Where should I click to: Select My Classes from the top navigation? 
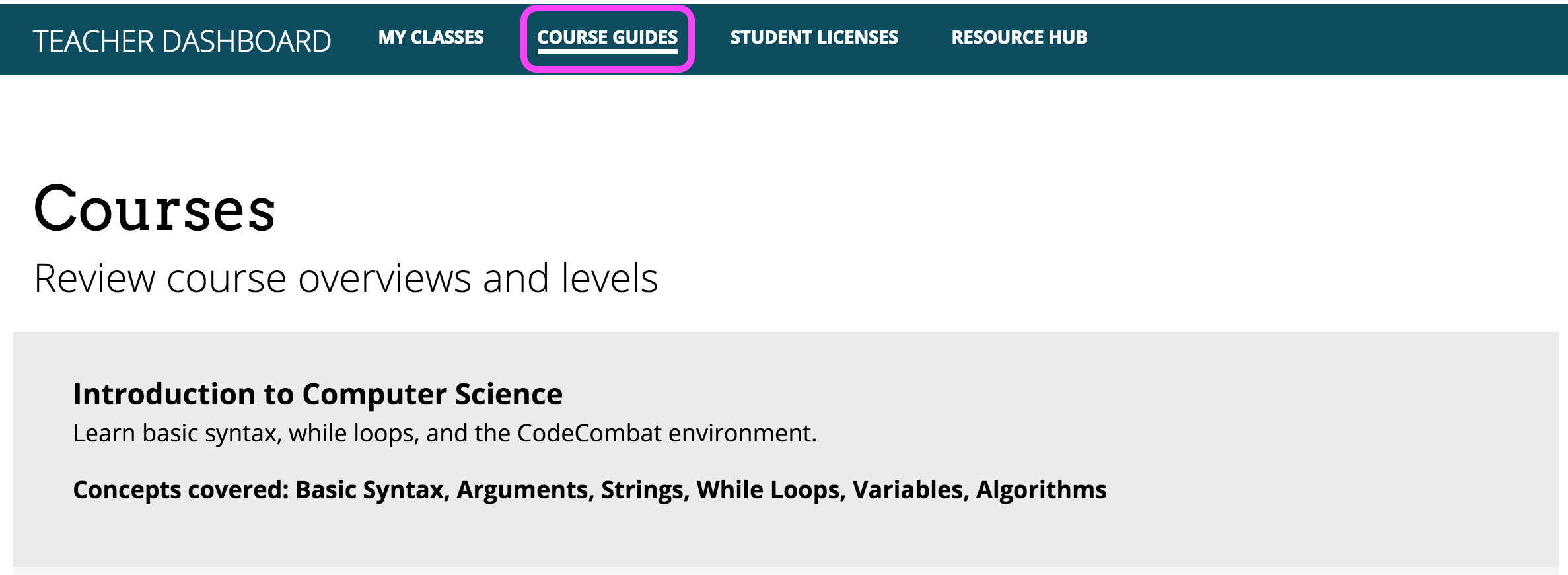pyautogui.click(x=431, y=38)
